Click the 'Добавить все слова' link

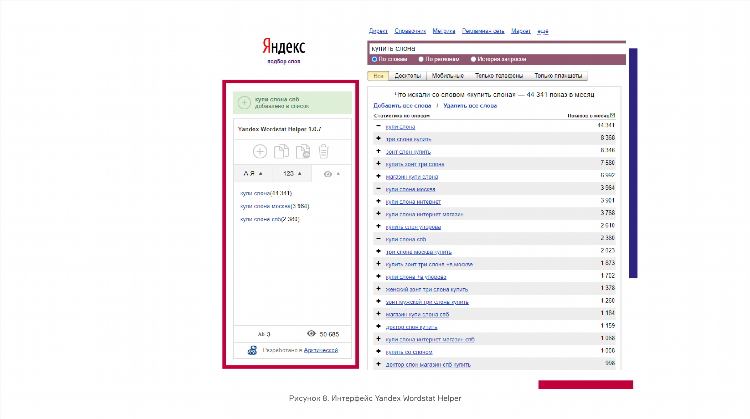coord(402,106)
